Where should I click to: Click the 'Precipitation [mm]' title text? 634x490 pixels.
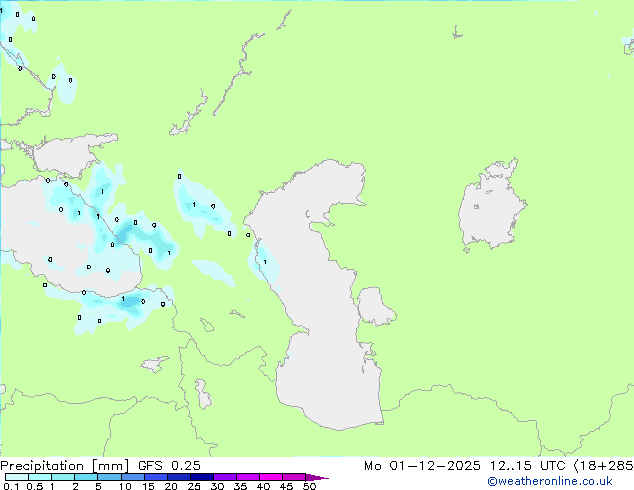coord(65,466)
